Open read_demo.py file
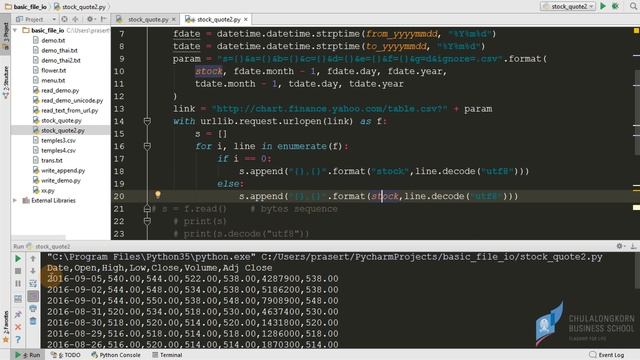 [60, 90]
